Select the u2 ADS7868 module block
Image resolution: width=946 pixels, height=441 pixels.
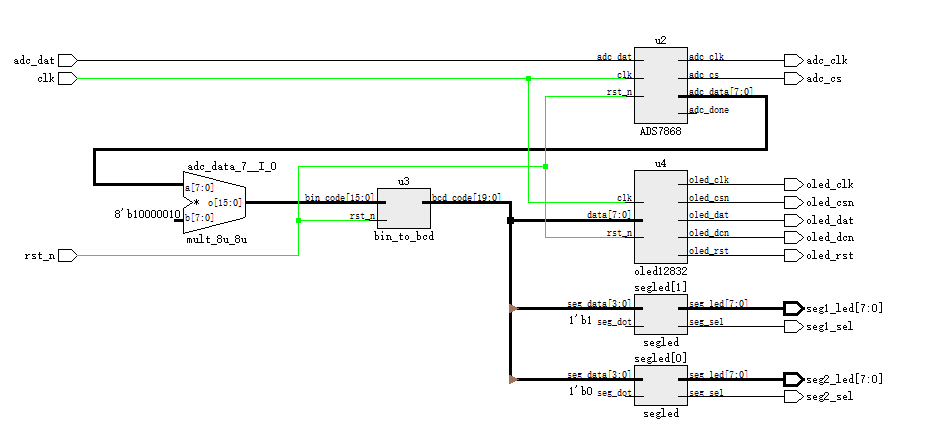pyautogui.click(x=661, y=85)
